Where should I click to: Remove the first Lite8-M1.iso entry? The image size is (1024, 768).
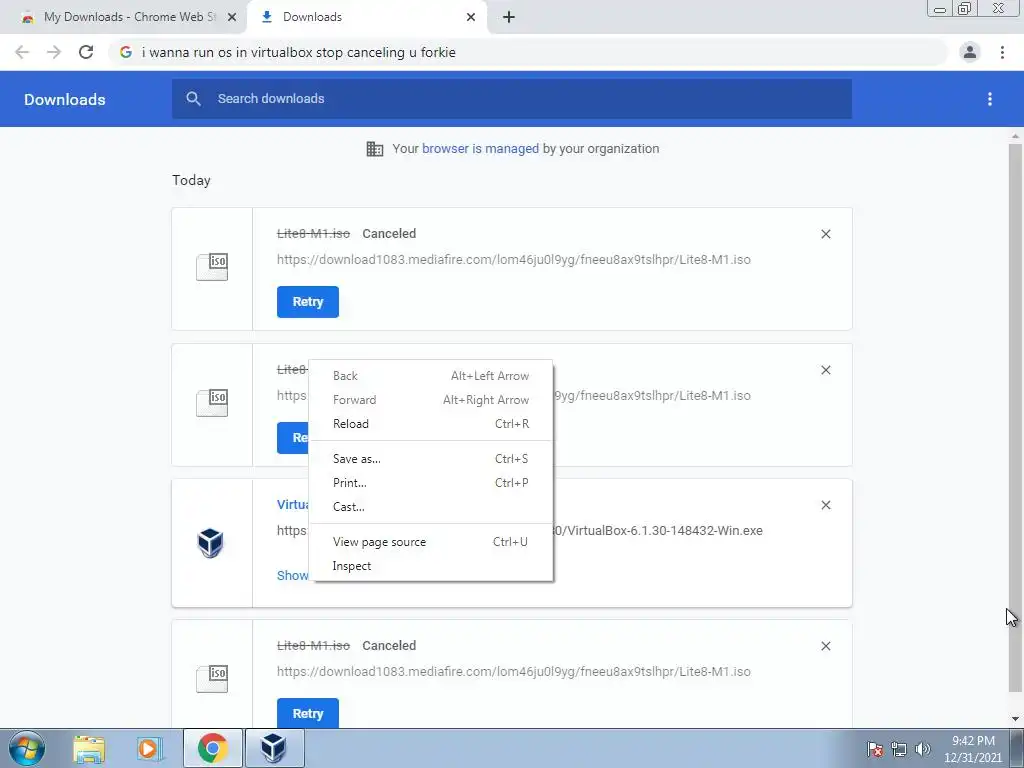[x=825, y=234]
